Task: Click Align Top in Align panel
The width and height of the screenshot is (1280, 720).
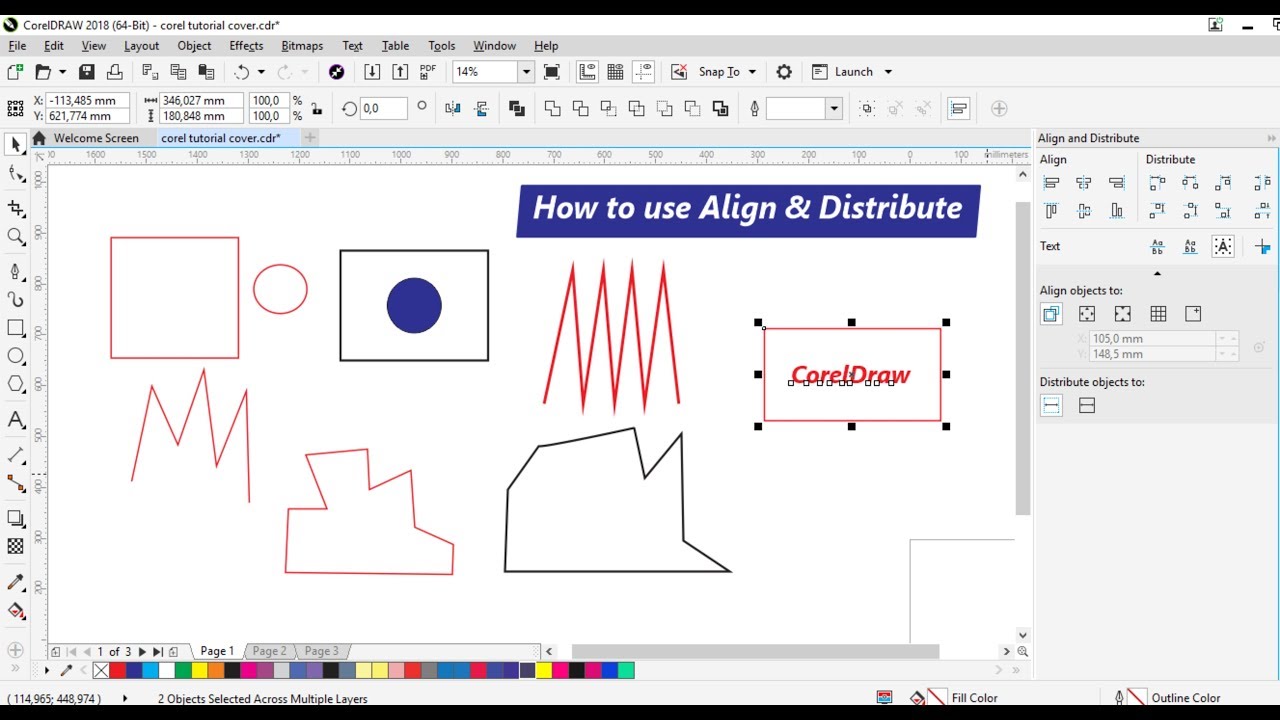Action: [x=1051, y=211]
